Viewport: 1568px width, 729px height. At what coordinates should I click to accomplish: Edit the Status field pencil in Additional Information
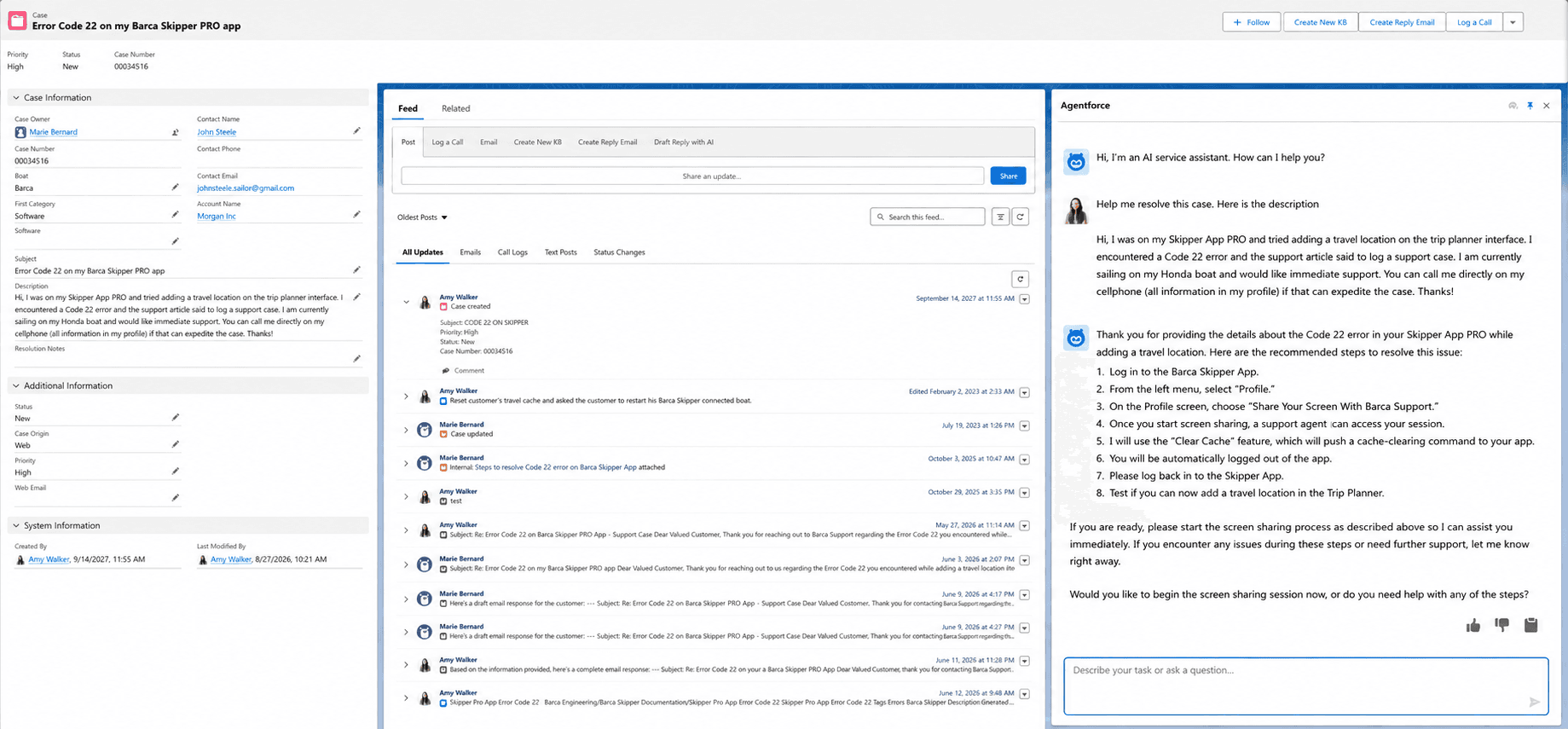point(175,418)
